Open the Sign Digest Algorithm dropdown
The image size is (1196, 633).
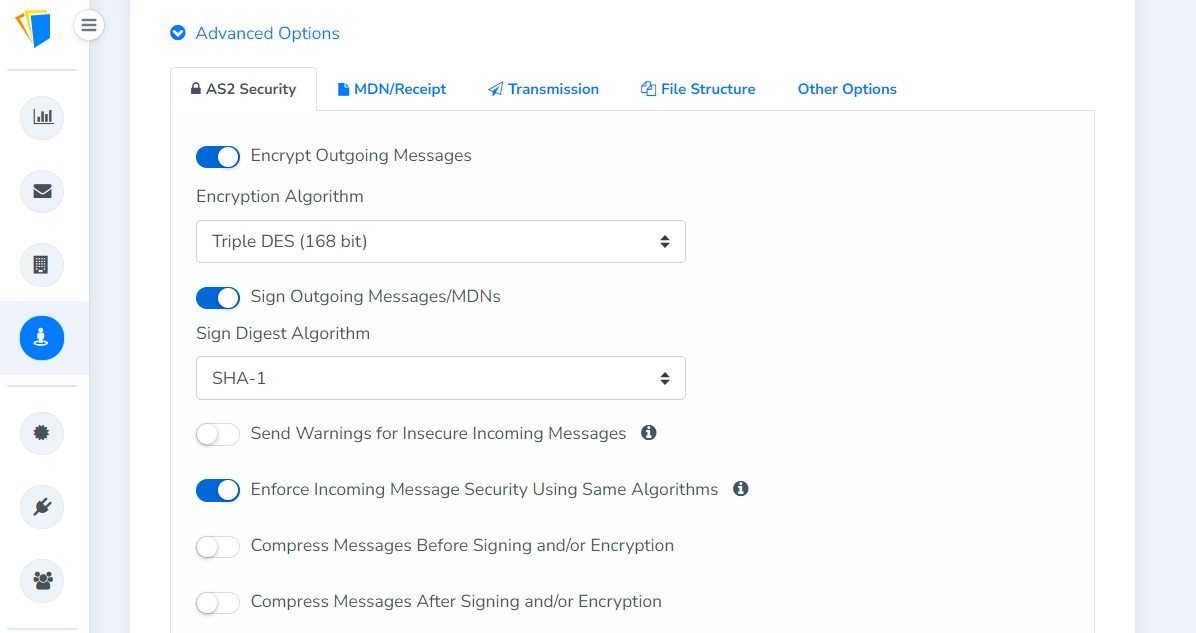(440, 378)
